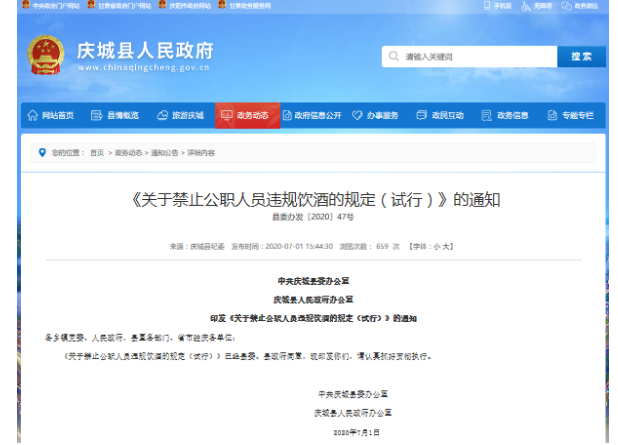Click 通知公告 in the breadcrumb

[x=163, y=153]
